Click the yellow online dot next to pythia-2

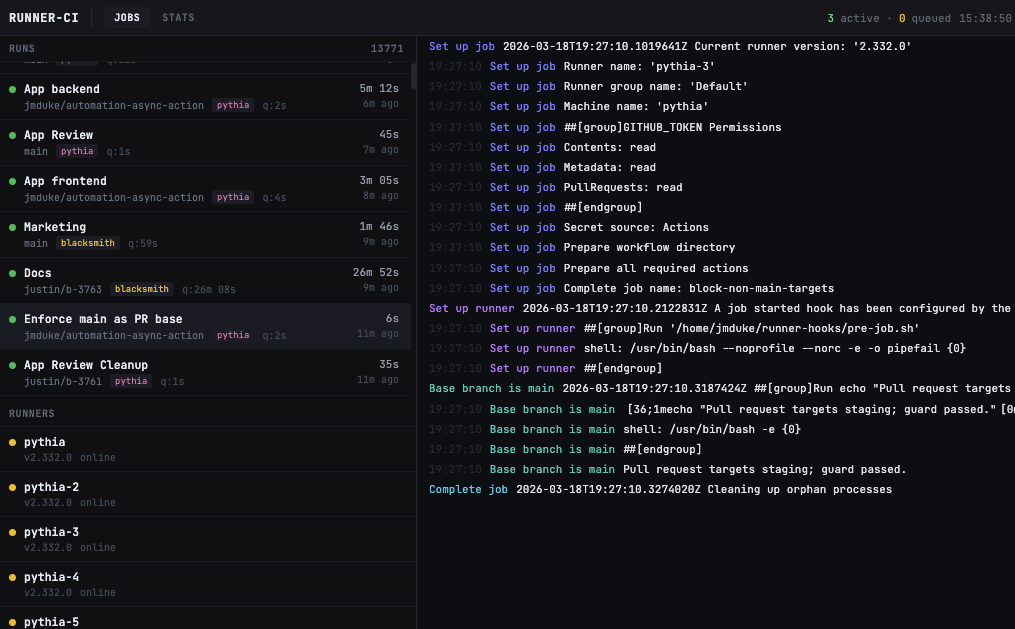[x=10, y=487]
